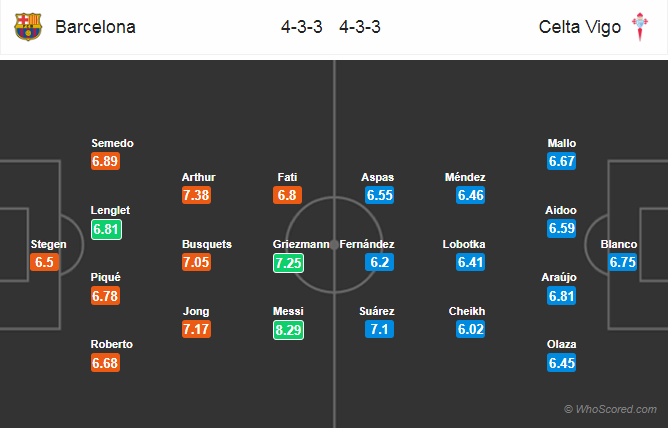
Task: Click the Celta Vigo club crest icon
Action: click(x=640, y=26)
